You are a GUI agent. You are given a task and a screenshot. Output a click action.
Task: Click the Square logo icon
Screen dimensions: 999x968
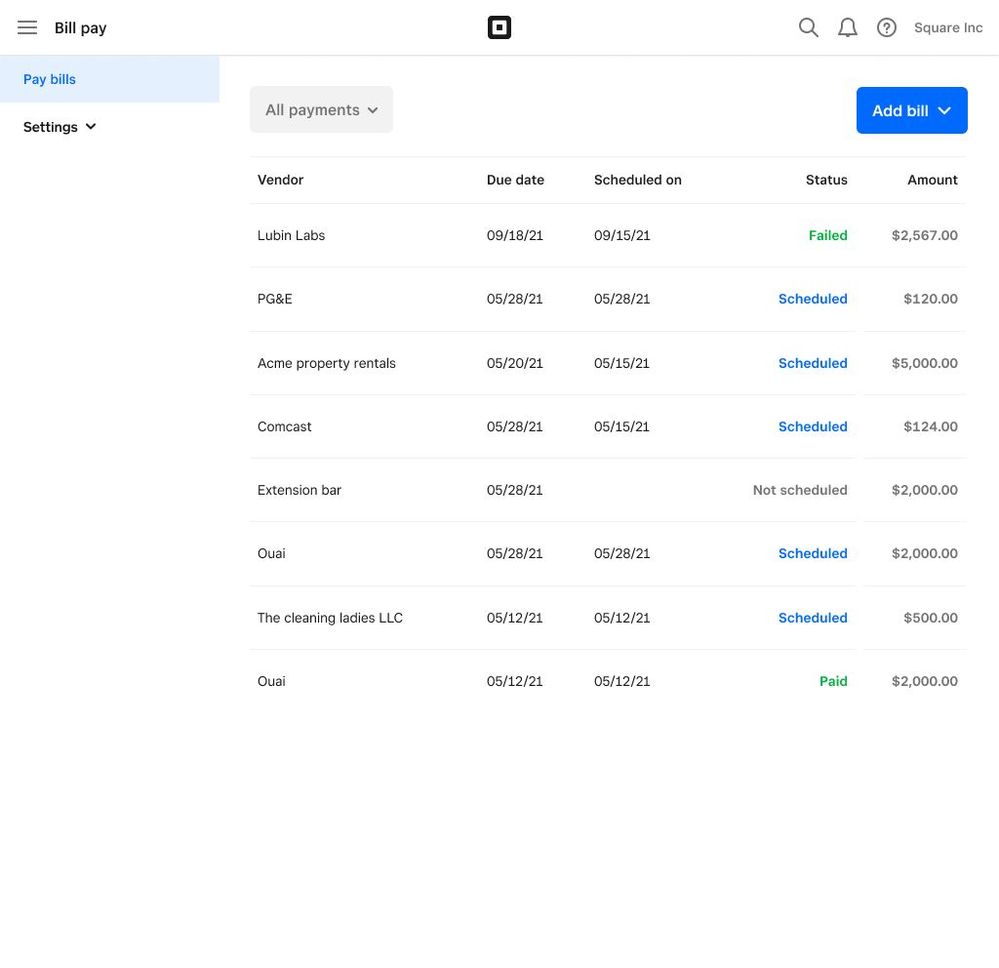pos(499,28)
